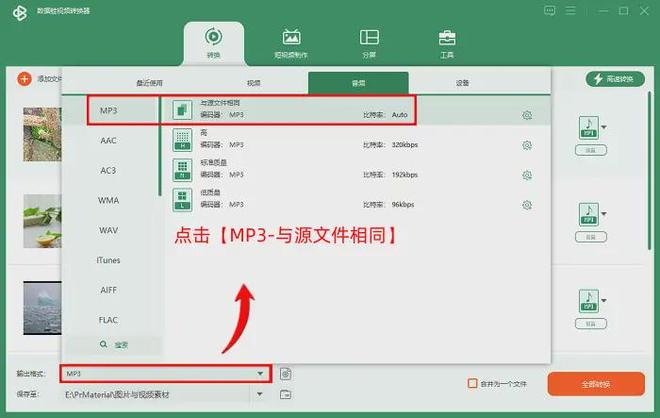Click the format search field
Viewport: 660px width, 418px height.
114,345
